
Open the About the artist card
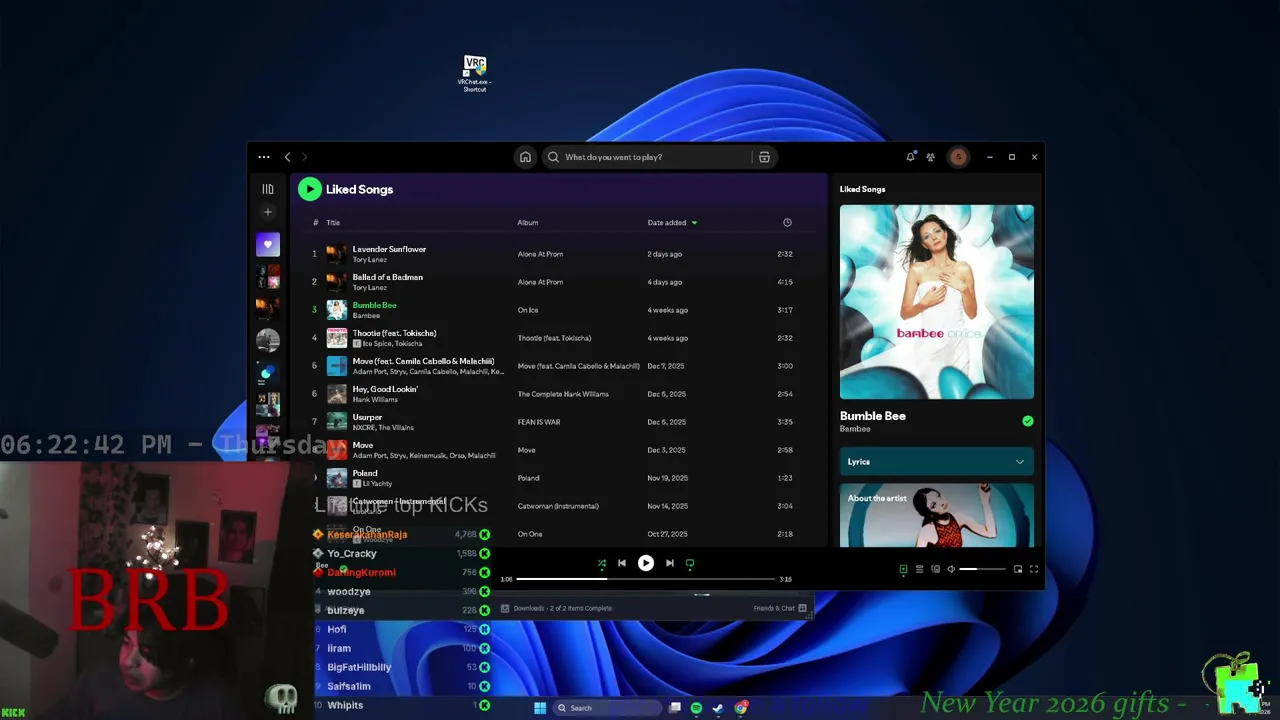937,516
